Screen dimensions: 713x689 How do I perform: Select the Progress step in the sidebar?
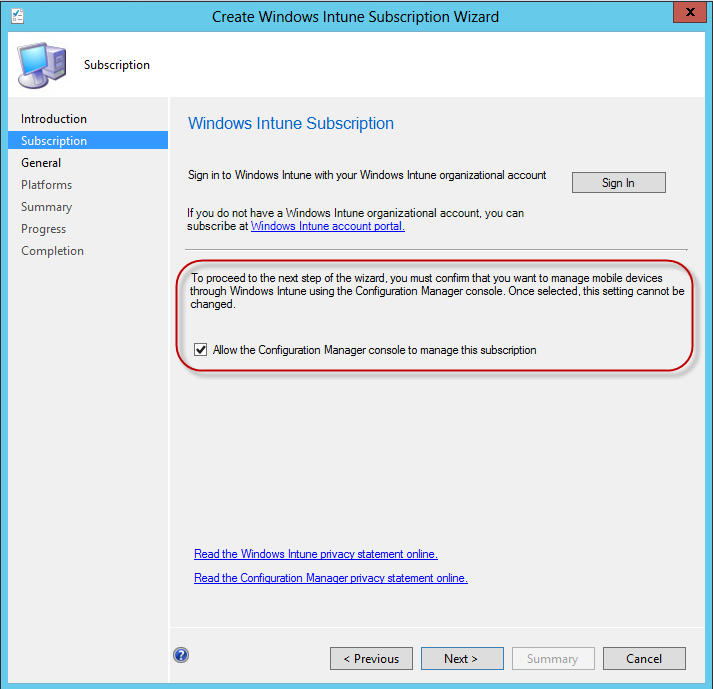[44, 229]
